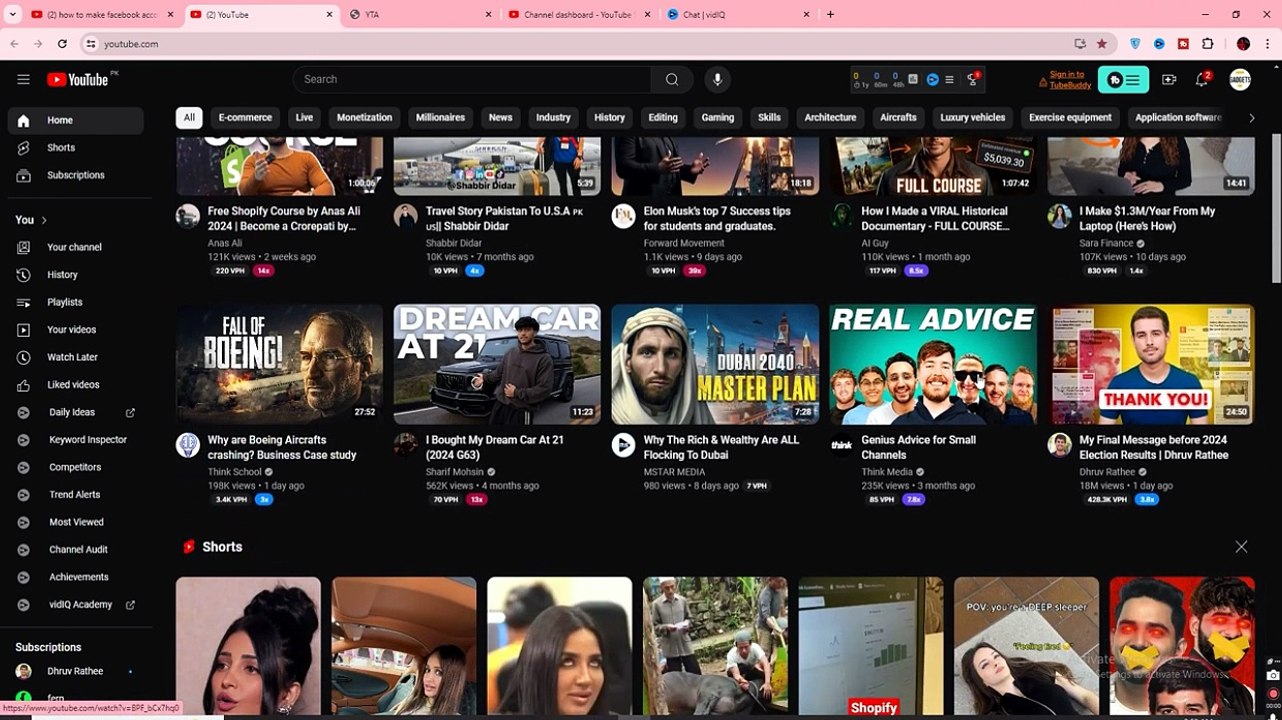Open the YouTube hamburger guide menu
1282x720 pixels.
23,79
